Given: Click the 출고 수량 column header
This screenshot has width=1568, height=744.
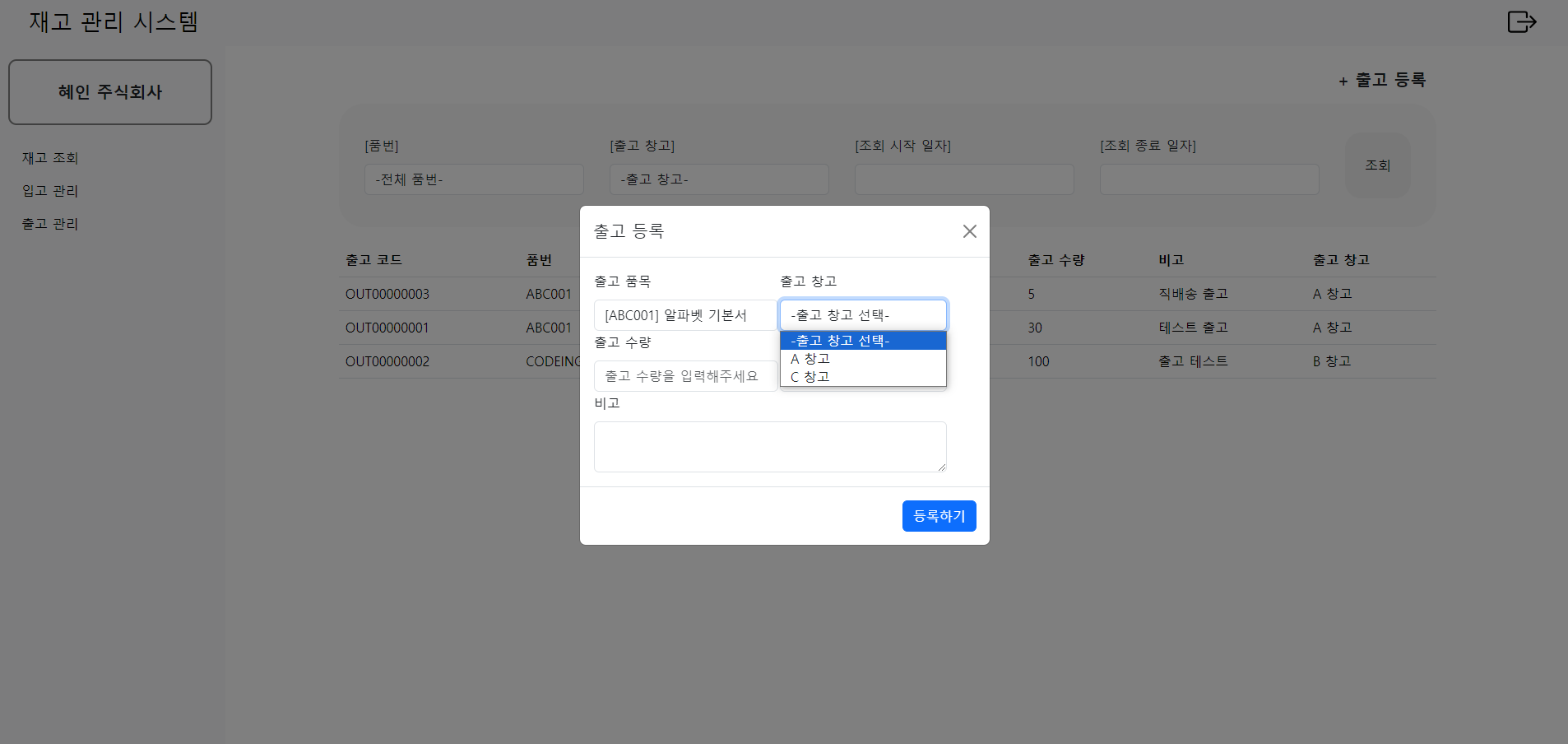Looking at the screenshot, I should tap(1056, 260).
